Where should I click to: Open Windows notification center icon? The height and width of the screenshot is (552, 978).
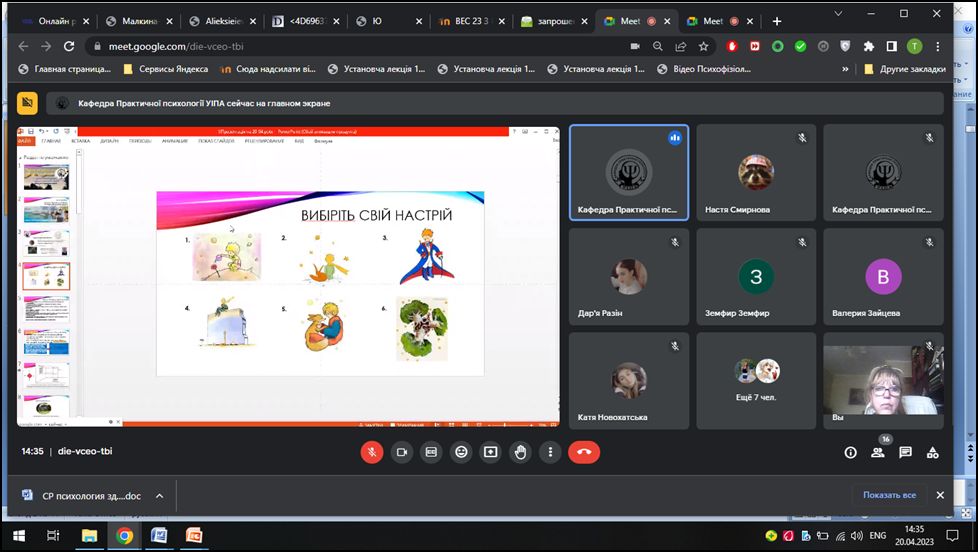click(x=952, y=536)
